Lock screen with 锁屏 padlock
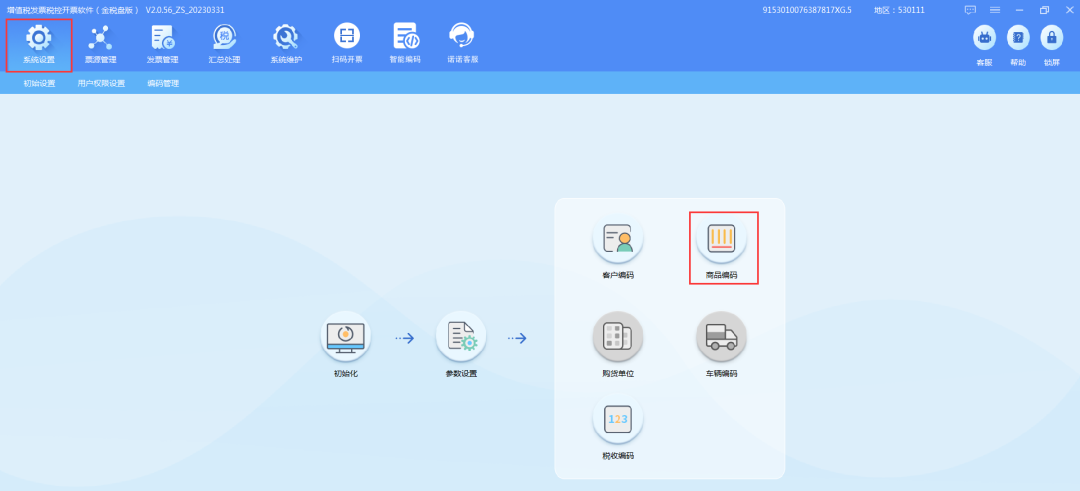The image size is (1080, 491). 1051,38
